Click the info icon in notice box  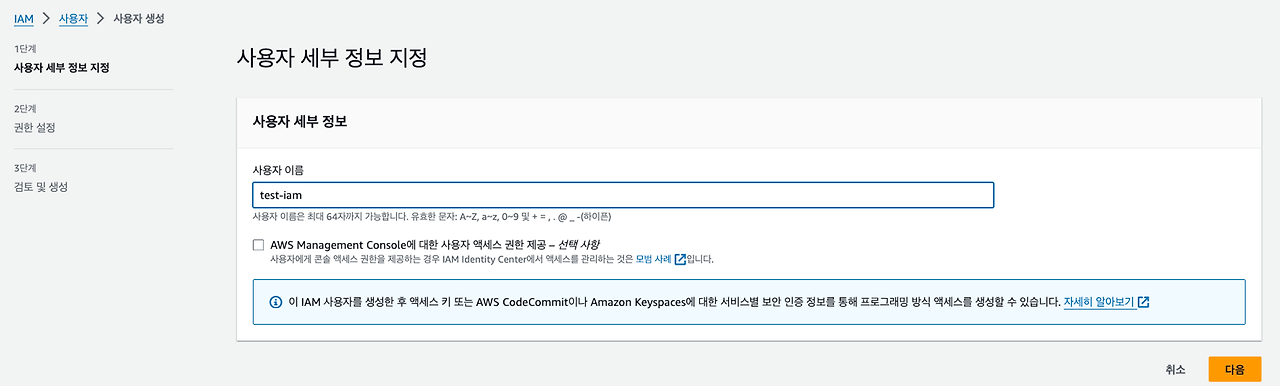click(276, 302)
